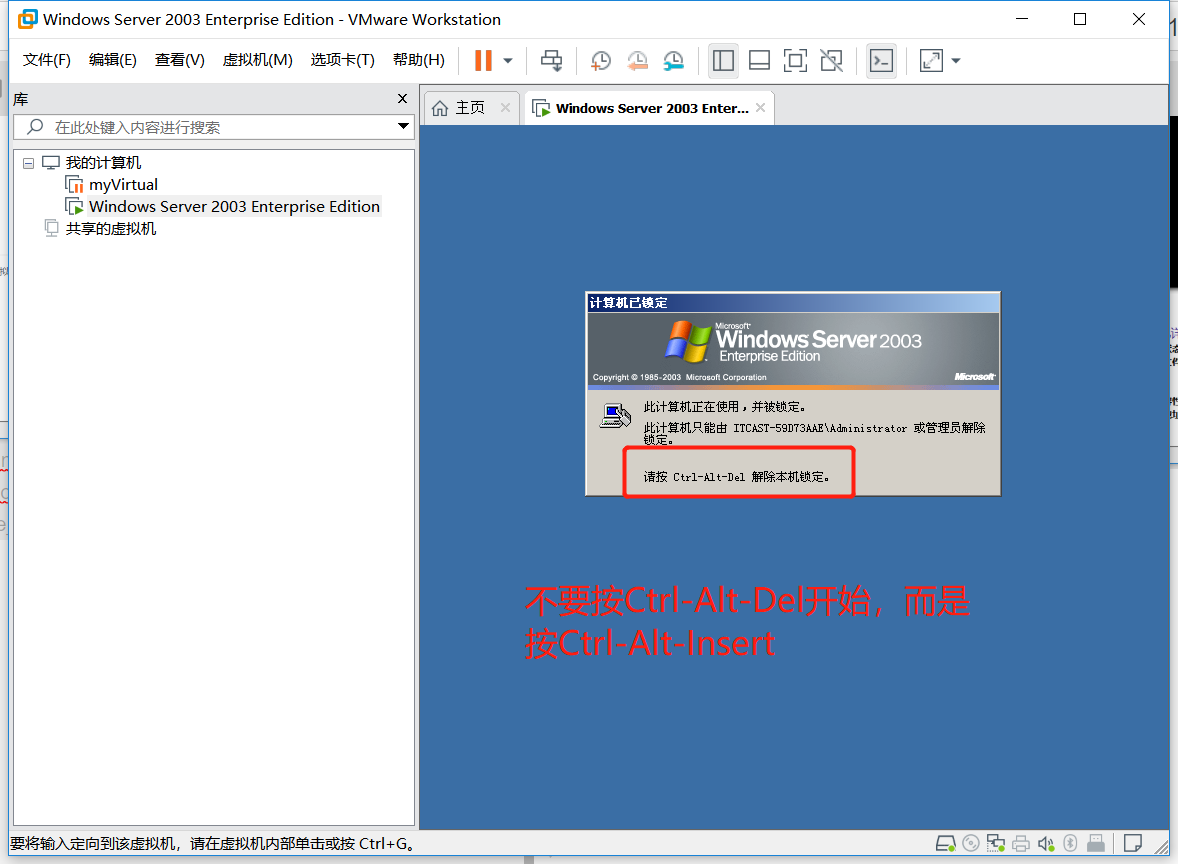Minimize the VMware Workstation window

click(x=1022, y=19)
